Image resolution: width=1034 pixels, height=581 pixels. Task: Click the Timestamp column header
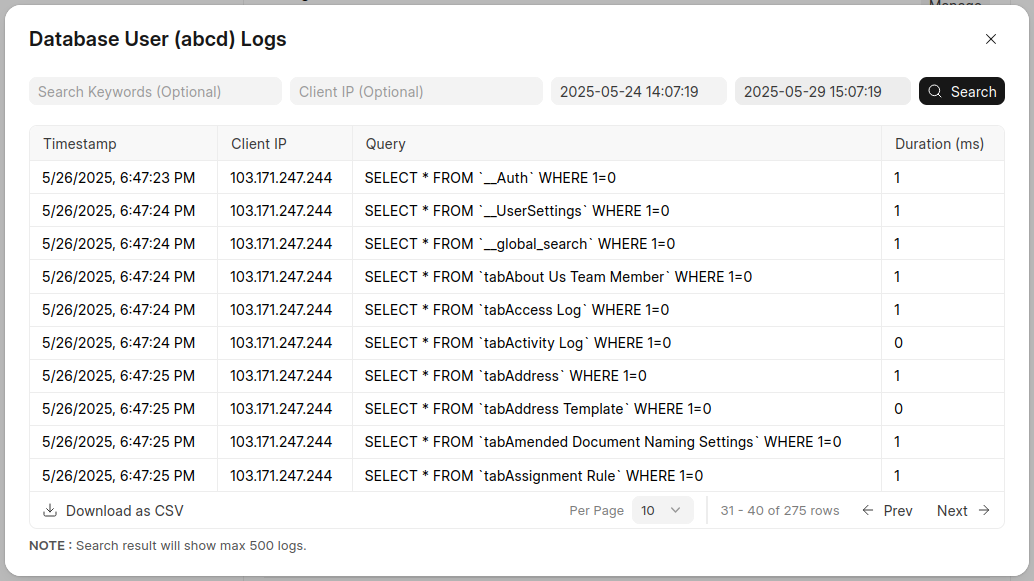coord(80,144)
